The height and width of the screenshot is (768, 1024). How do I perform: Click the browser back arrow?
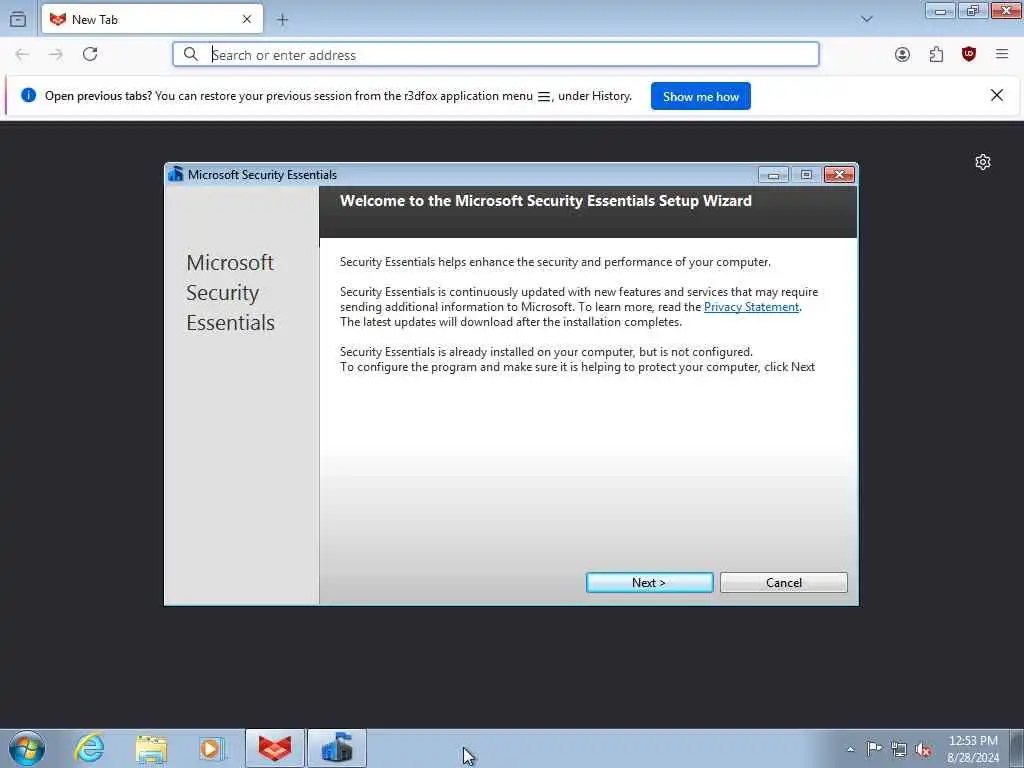click(22, 54)
